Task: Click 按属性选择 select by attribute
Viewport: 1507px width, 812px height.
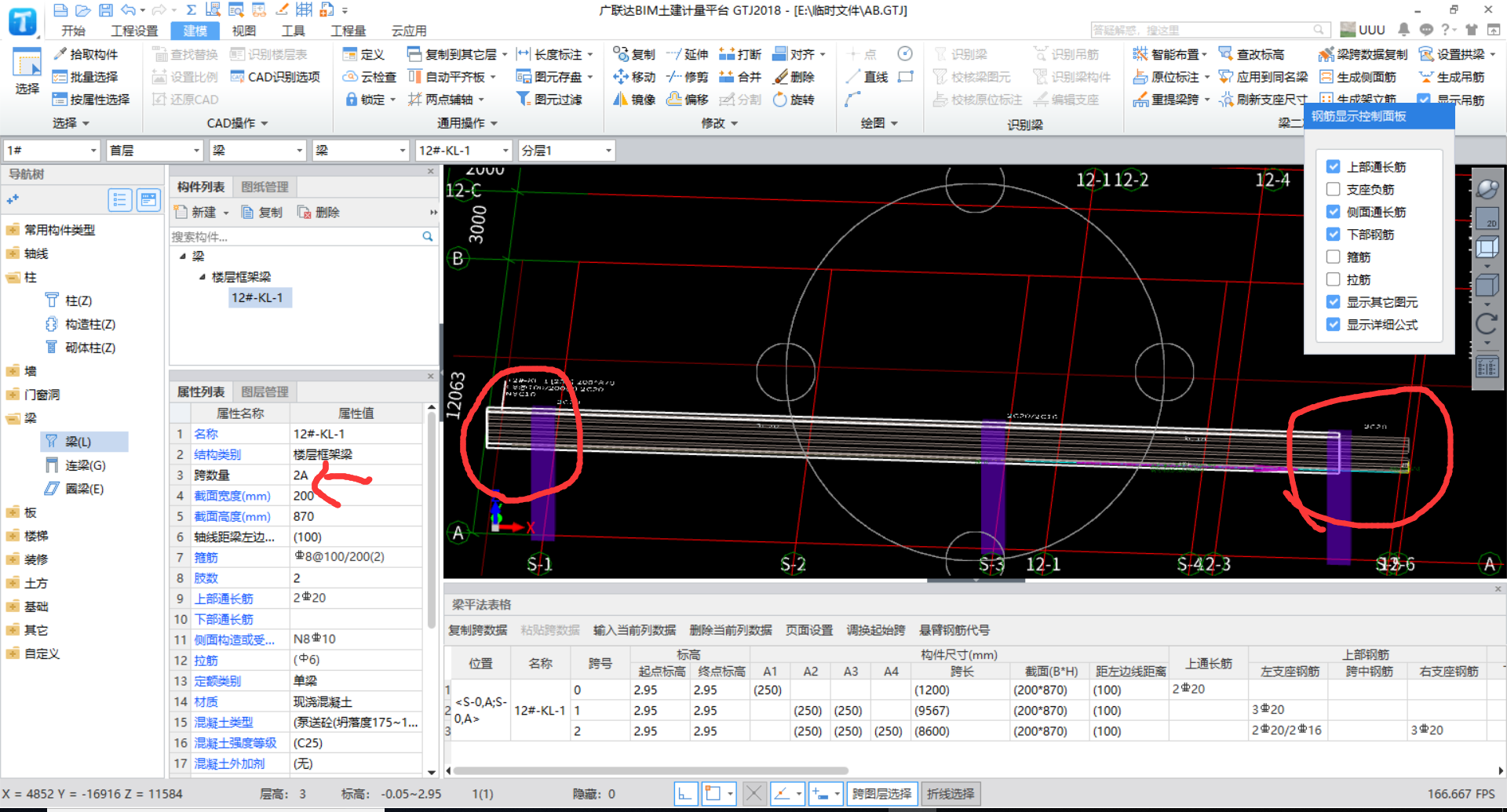Action: (x=90, y=100)
